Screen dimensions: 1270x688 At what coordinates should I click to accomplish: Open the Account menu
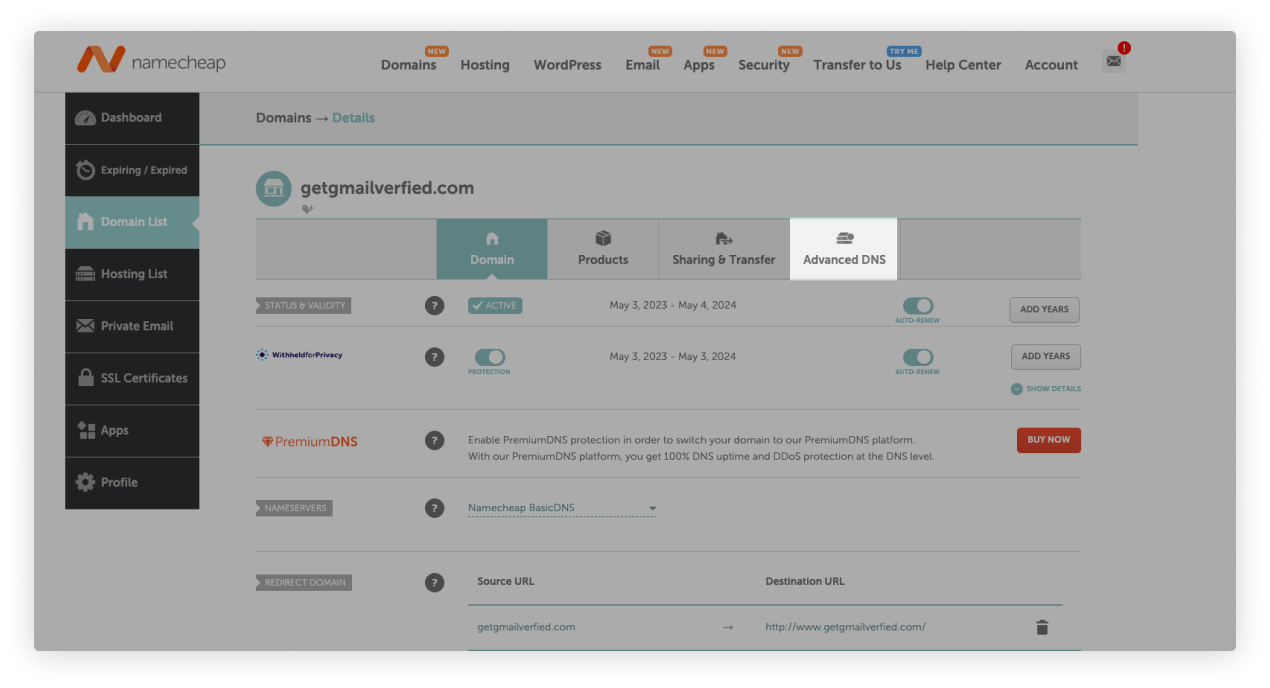[x=1051, y=65]
